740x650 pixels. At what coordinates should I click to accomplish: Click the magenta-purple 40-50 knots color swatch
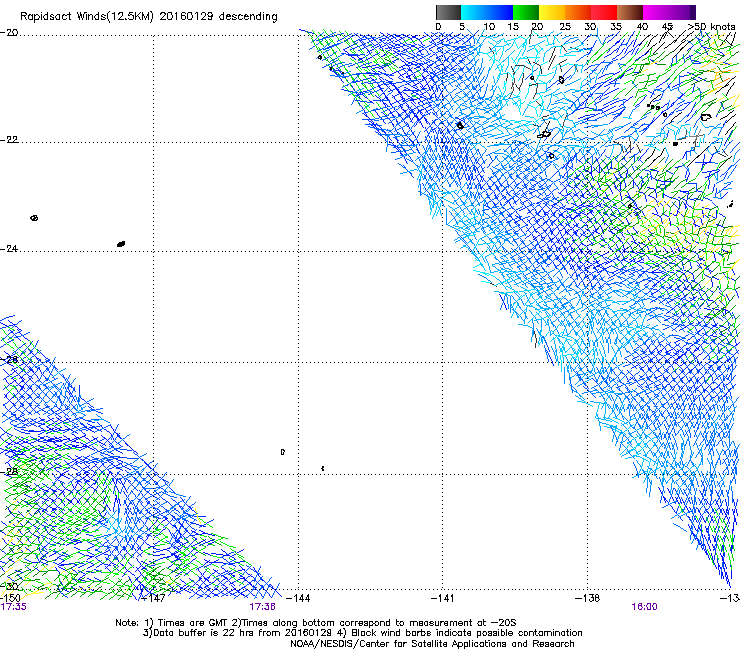669,12
